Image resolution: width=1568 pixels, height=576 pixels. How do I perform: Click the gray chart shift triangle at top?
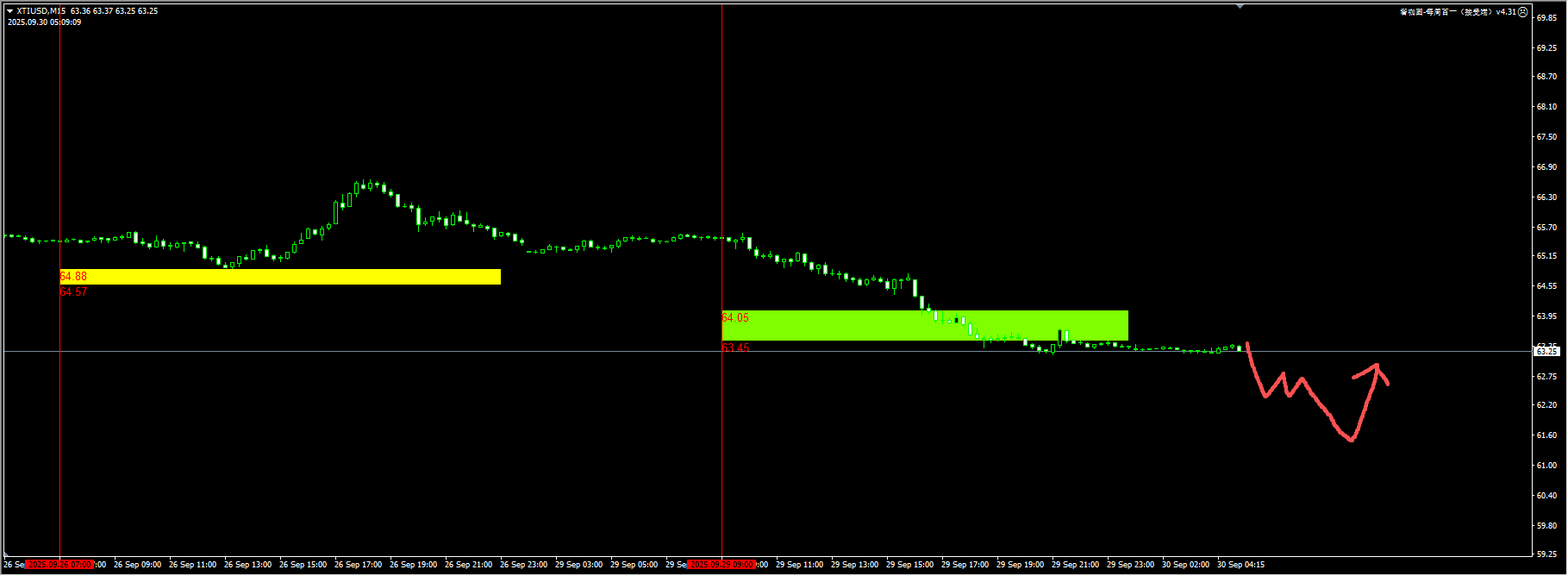tap(1240, 6)
